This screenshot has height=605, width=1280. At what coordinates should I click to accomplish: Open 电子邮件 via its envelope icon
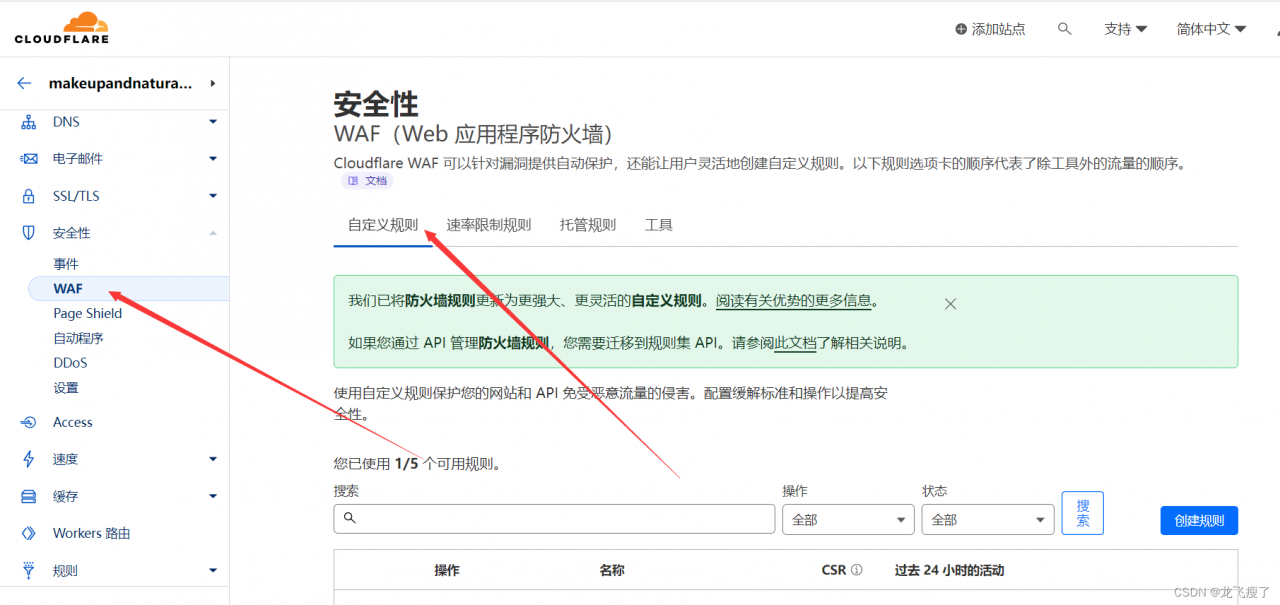(30, 158)
